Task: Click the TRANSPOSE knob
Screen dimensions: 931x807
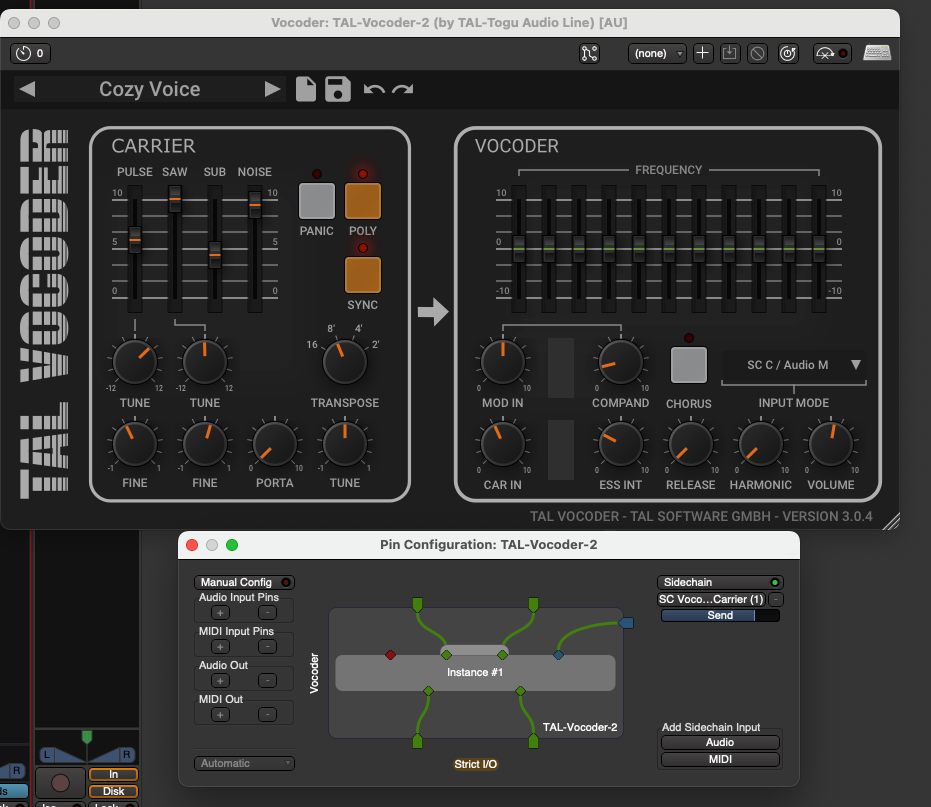Action: [345, 362]
